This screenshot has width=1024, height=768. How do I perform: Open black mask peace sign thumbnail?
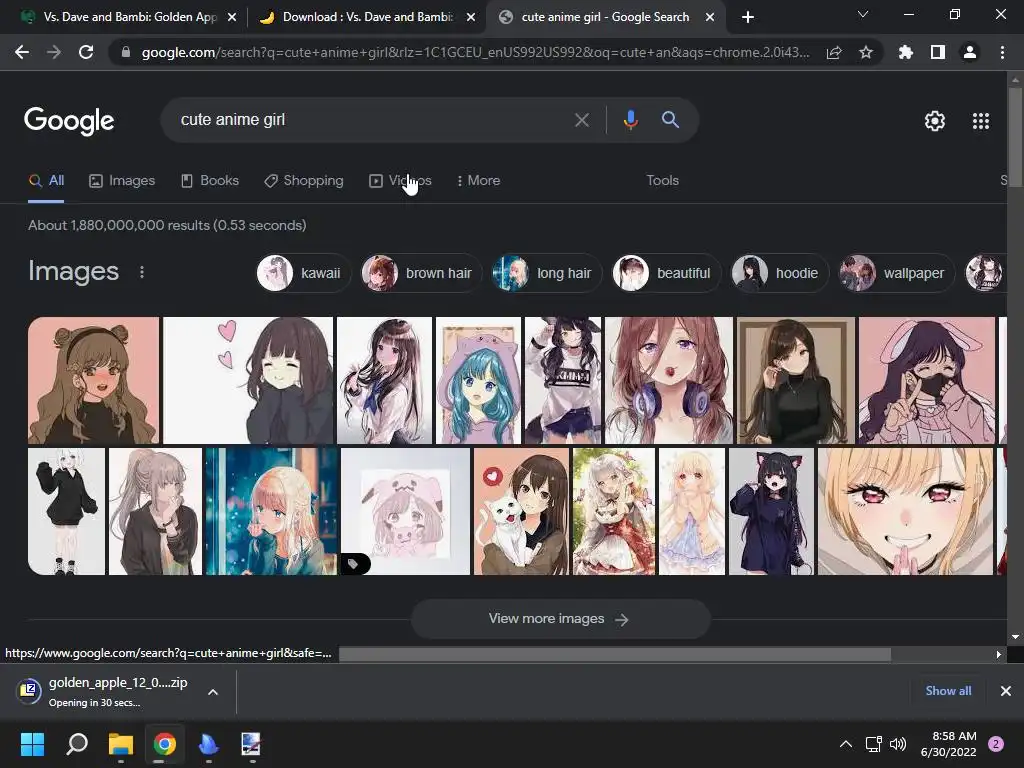(x=927, y=381)
